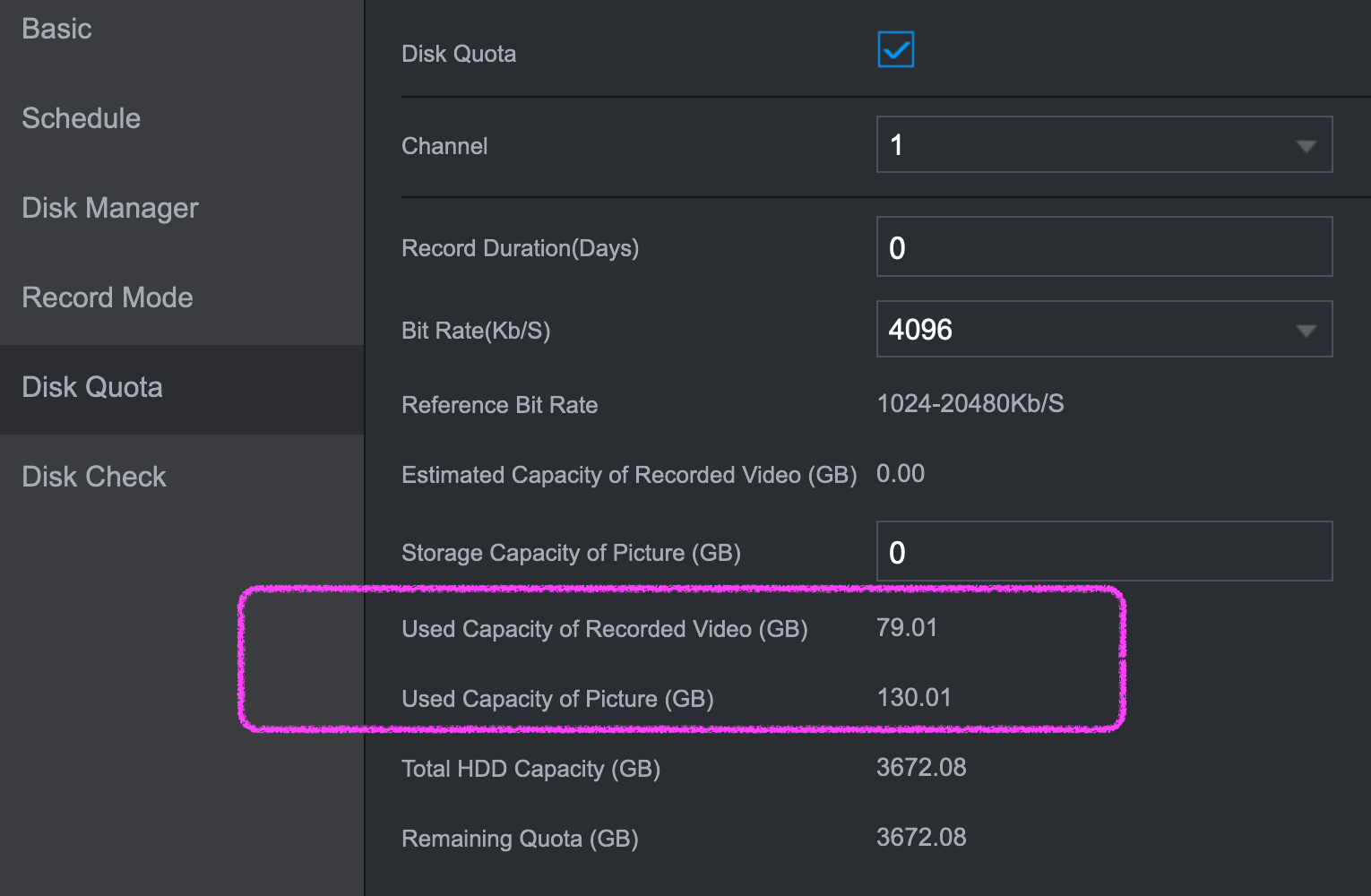
Task: Uncheck the Disk Quota checkbox
Action: (x=895, y=50)
